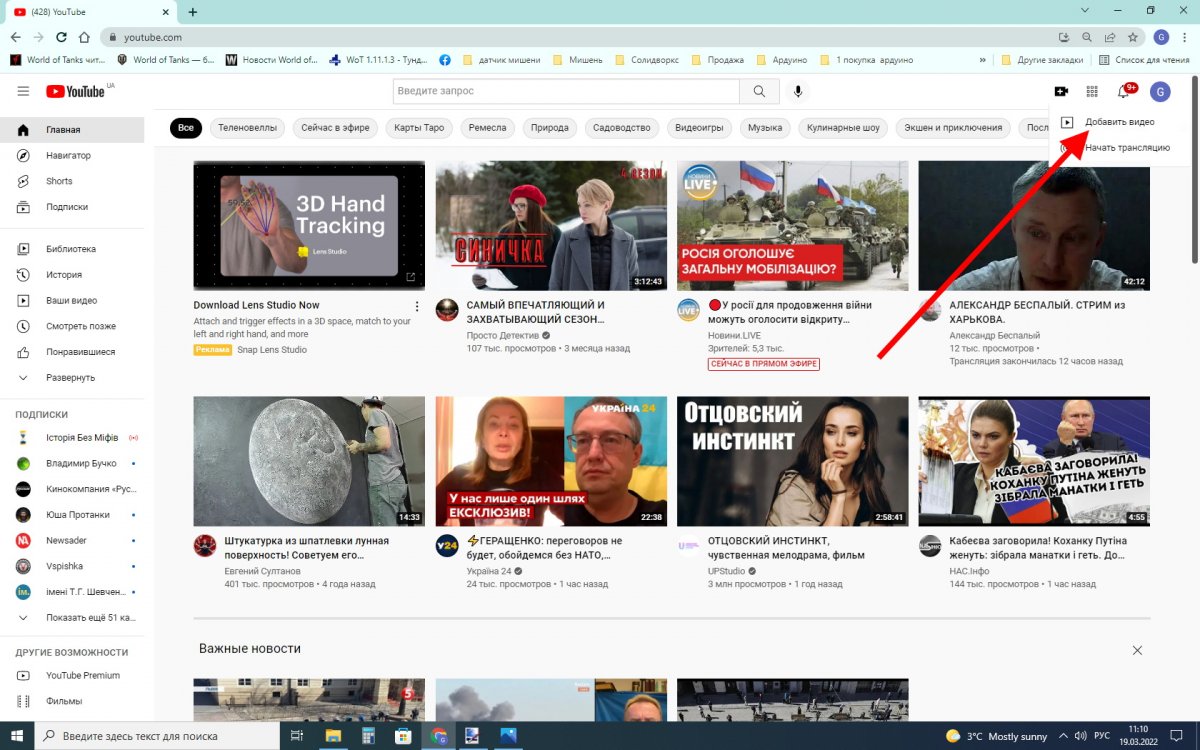Select the Сейчас в эфире chip
1200x750 pixels.
(336, 128)
